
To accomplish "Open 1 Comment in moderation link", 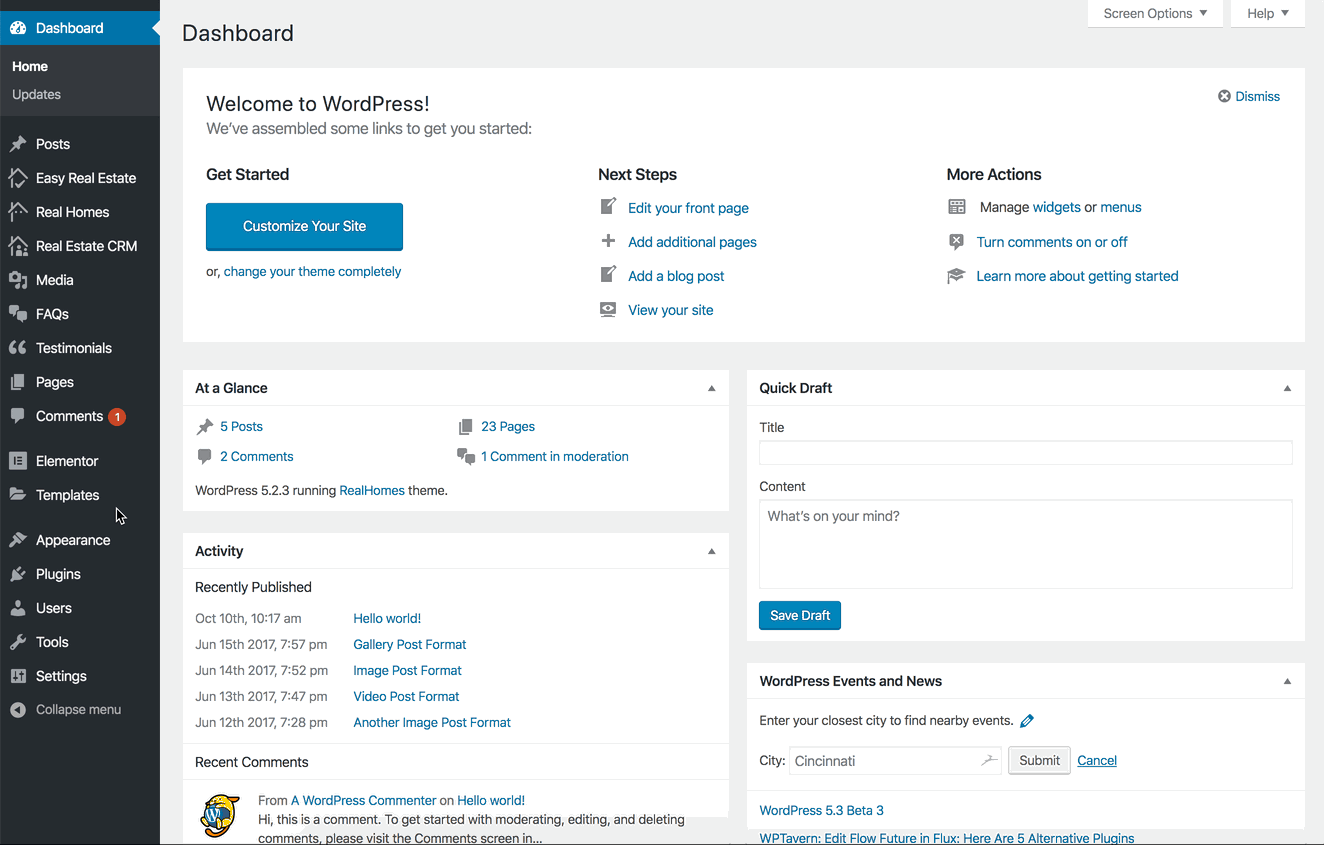I will click(555, 456).
